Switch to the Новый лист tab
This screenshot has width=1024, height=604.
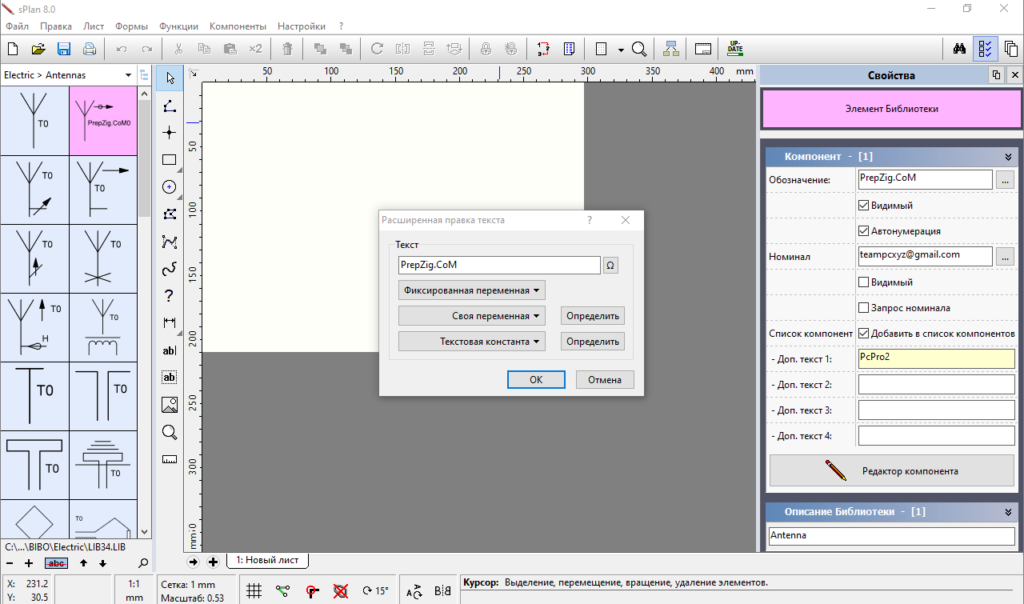pos(267,561)
